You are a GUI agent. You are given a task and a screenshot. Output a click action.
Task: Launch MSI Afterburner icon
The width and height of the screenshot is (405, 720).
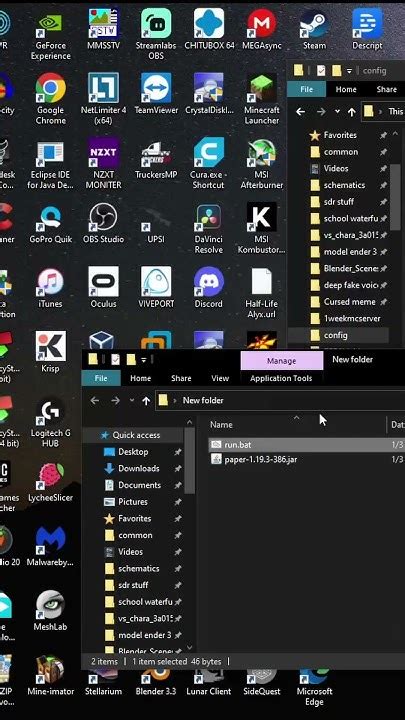point(262,164)
